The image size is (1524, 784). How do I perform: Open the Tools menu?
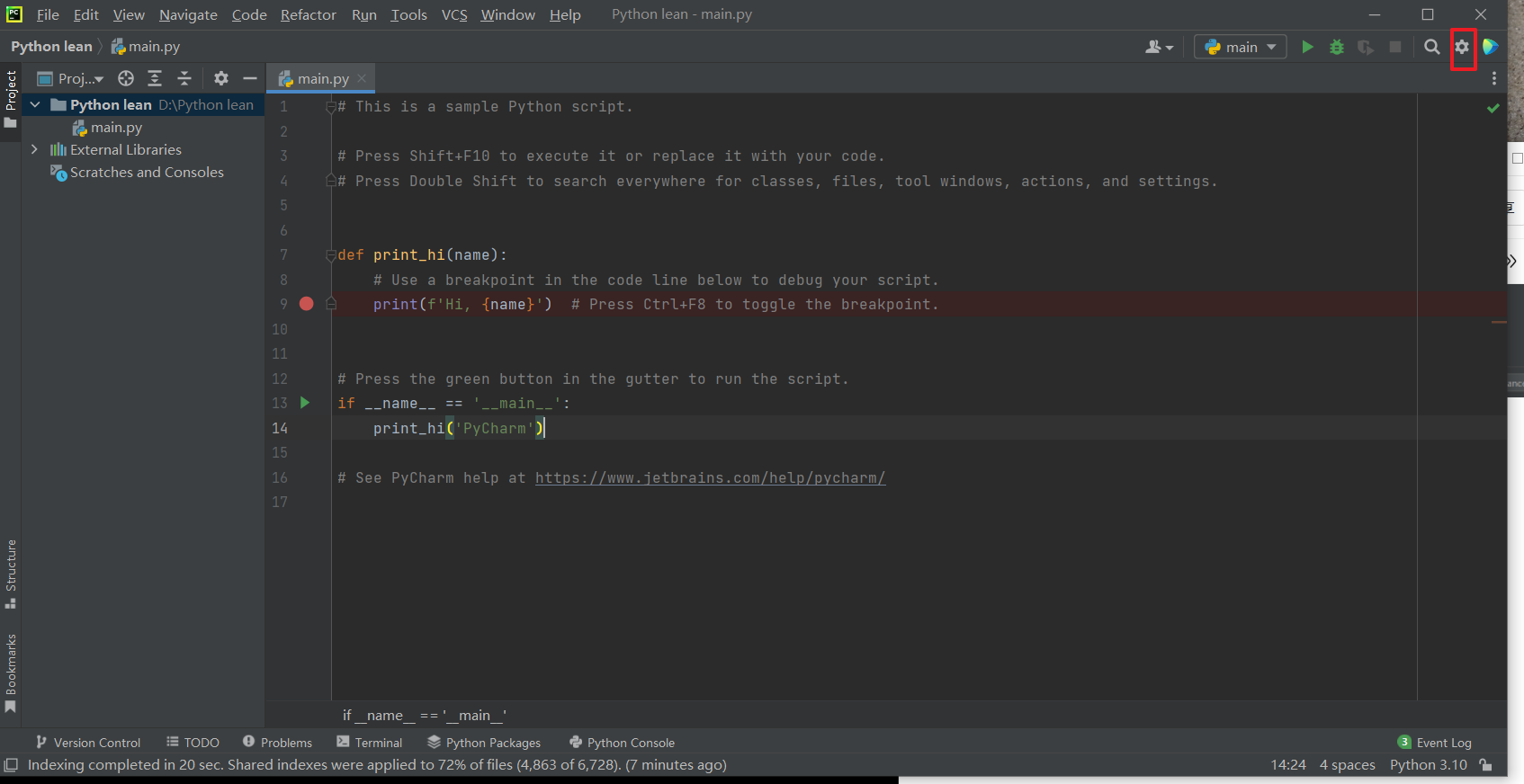click(x=408, y=14)
